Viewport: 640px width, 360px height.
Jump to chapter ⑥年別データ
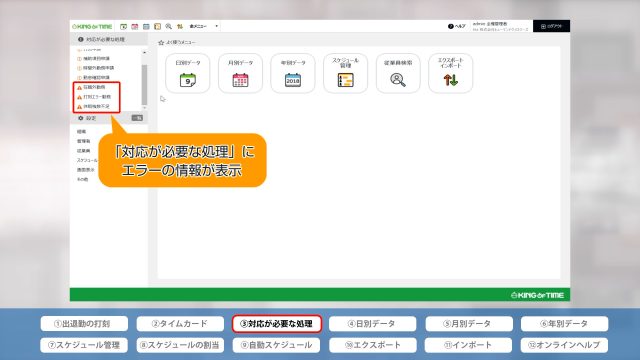click(x=564, y=324)
